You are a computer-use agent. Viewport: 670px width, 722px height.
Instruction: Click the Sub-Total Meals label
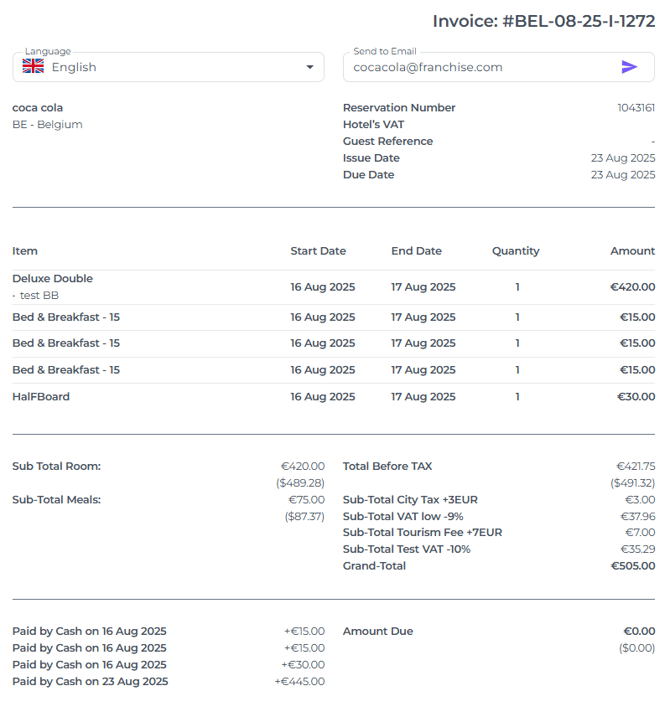pos(56,500)
